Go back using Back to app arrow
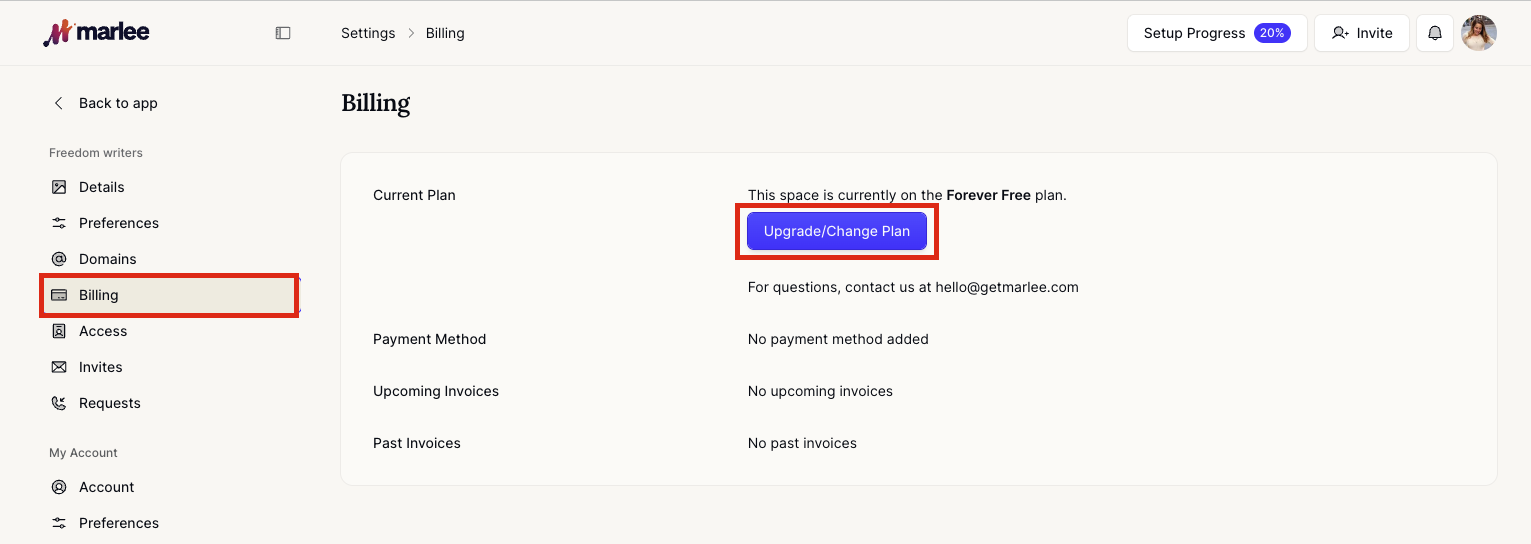The image size is (1531, 544). point(104,103)
